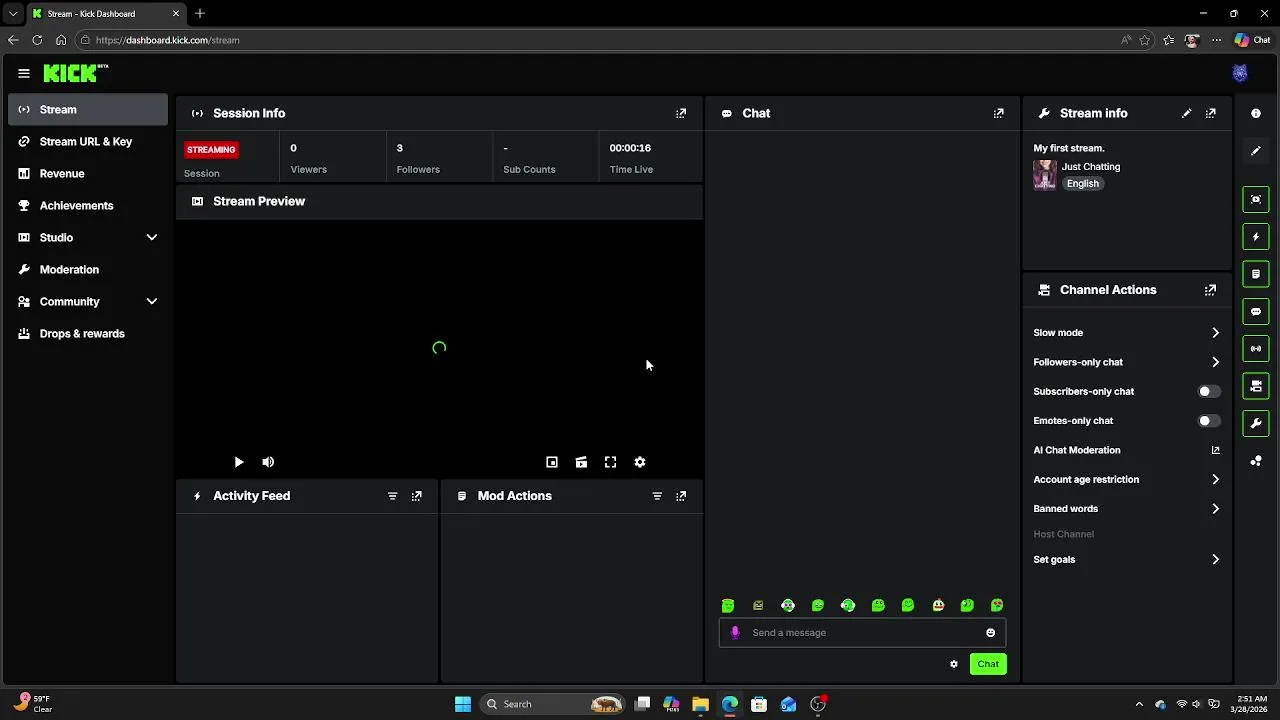The height and width of the screenshot is (720, 1280).
Task: Click the Send a message field
Action: coord(862,632)
